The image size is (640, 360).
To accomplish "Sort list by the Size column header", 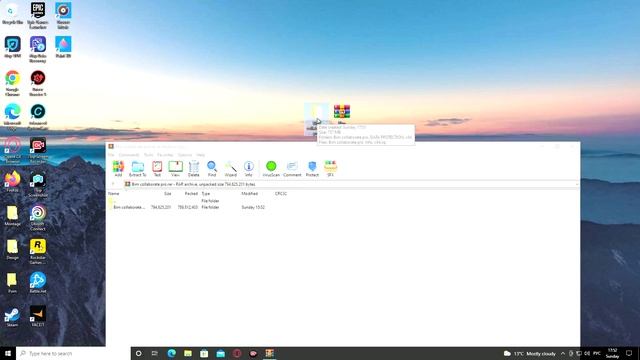I will click(x=168, y=193).
